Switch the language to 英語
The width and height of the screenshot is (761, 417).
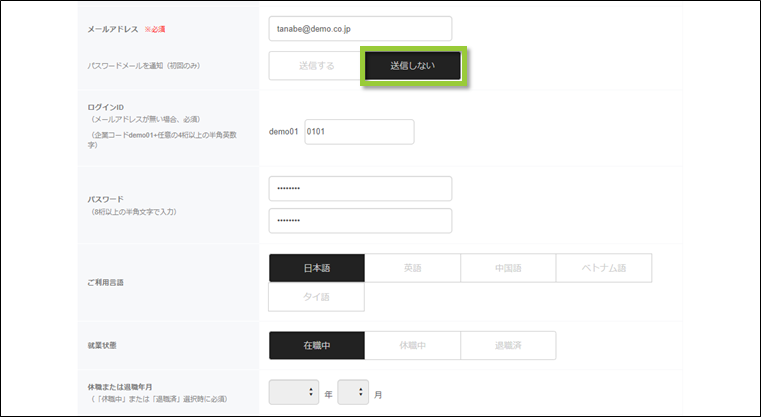pyautogui.click(x=412, y=268)
